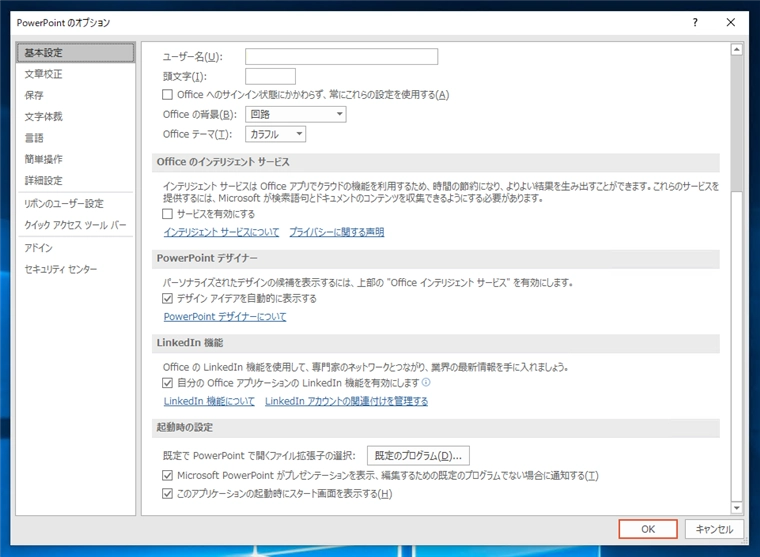This screenshot has height=557, width=760.
Task: Open the プライバシーに関する声明 link
Action: point(337,232)
